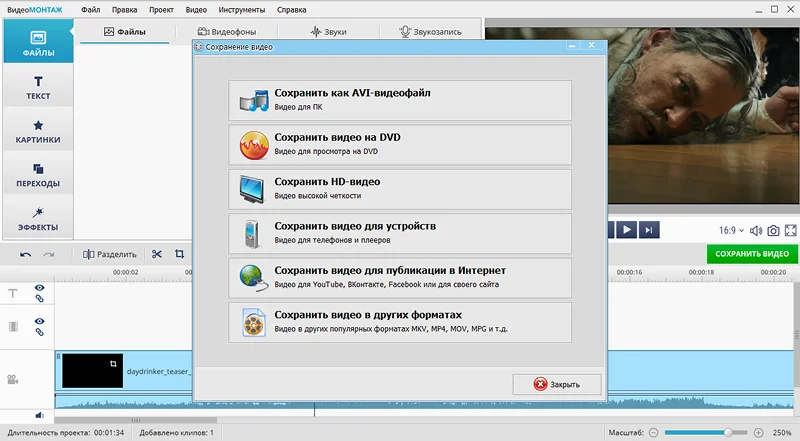Click the scissors cut icon
800x441 pixels.
[x=157, y=254]
